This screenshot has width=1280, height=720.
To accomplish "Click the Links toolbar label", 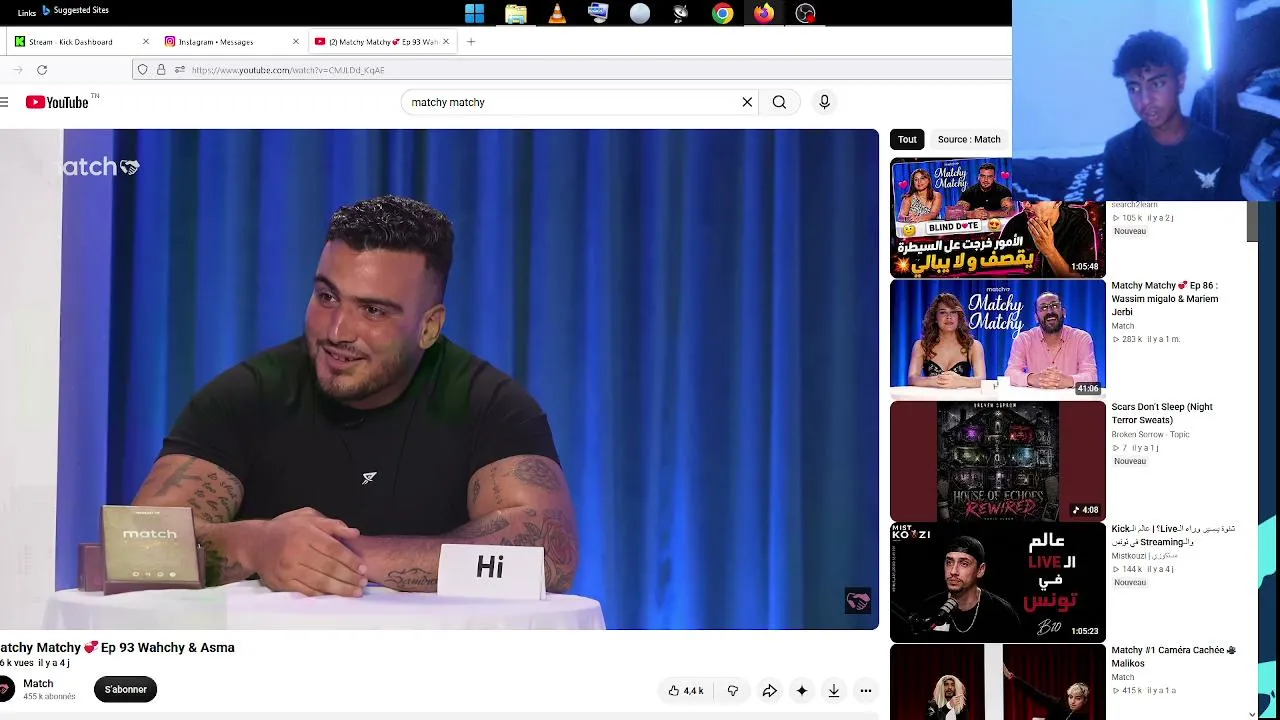I will pos(27,13).
